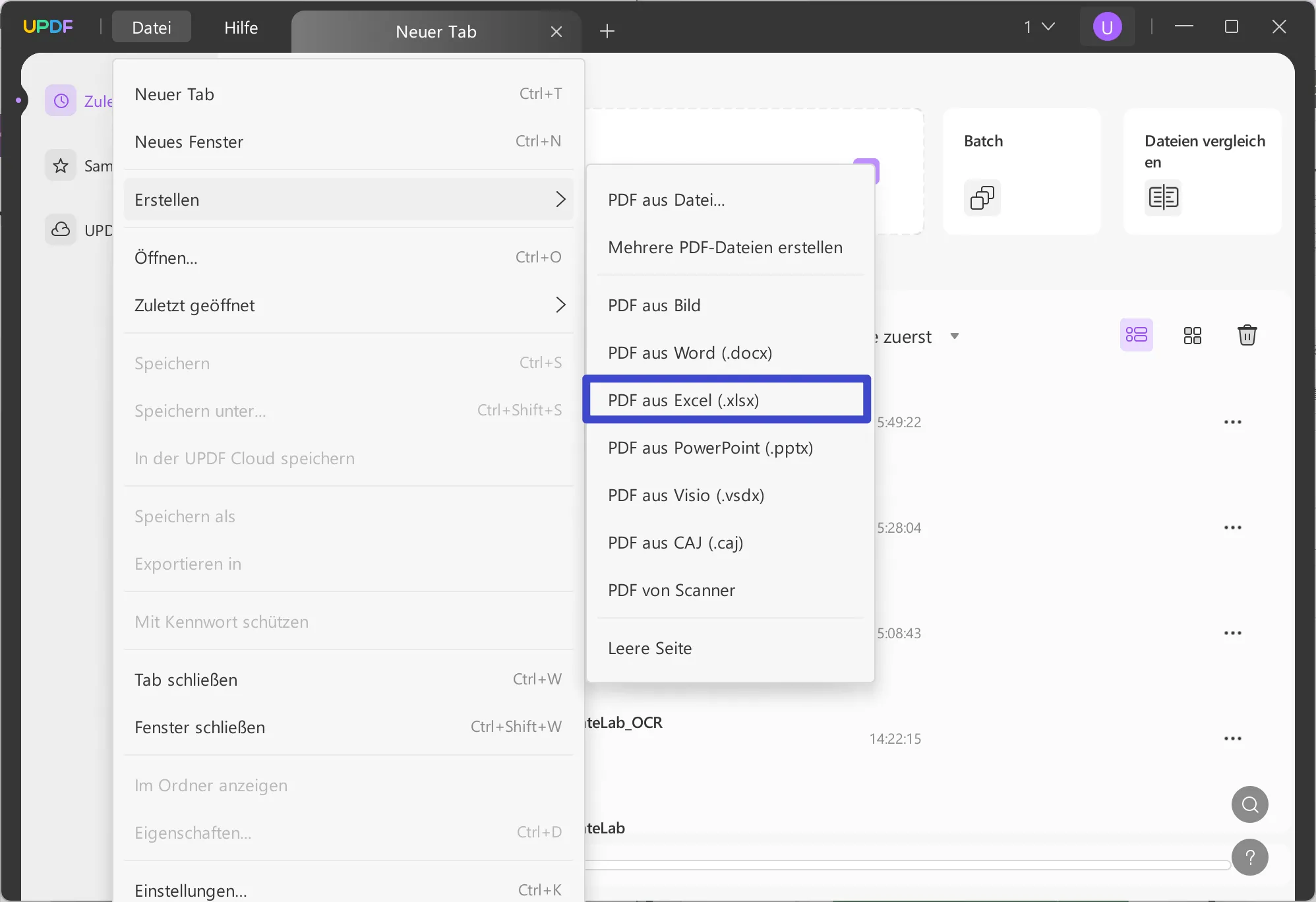The width and height of the screenshot is (1316, 902).
Task: Select Leere Seite creation option
Action: click(650, 648)
